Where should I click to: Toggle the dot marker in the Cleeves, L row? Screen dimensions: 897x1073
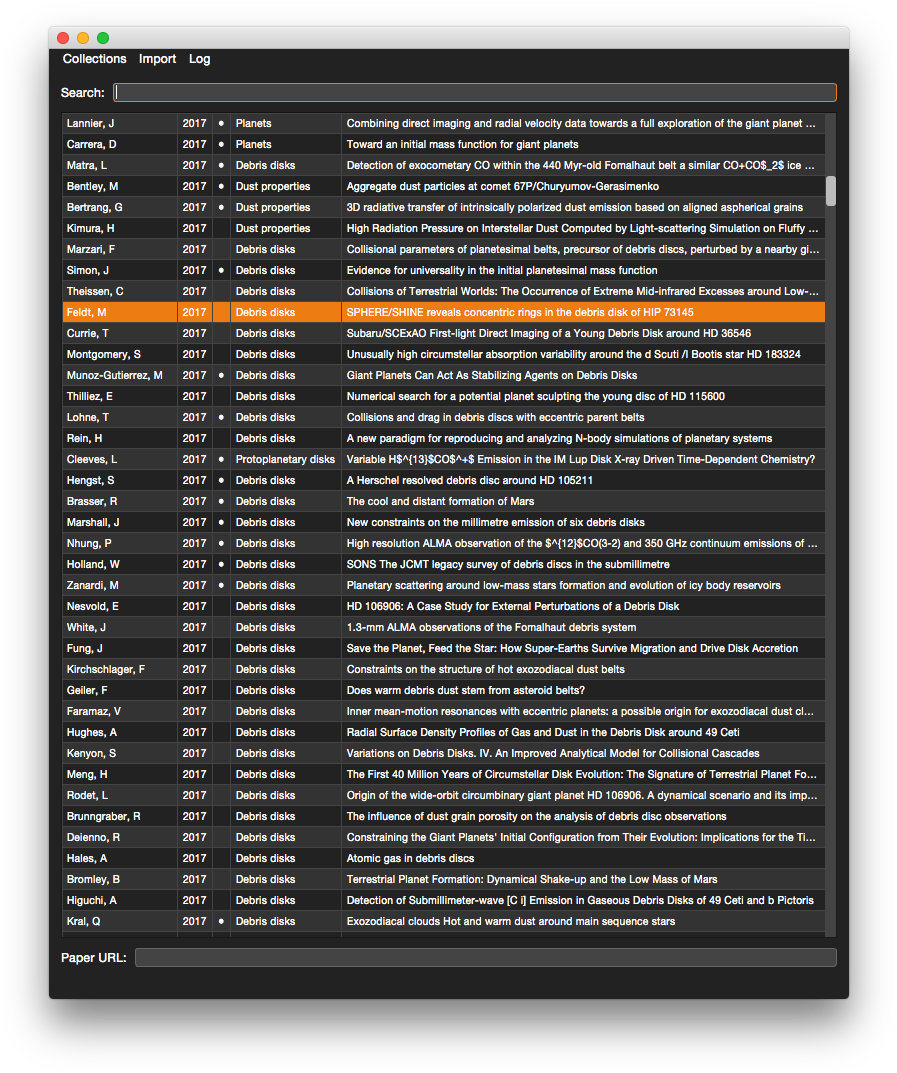(221, 459)
